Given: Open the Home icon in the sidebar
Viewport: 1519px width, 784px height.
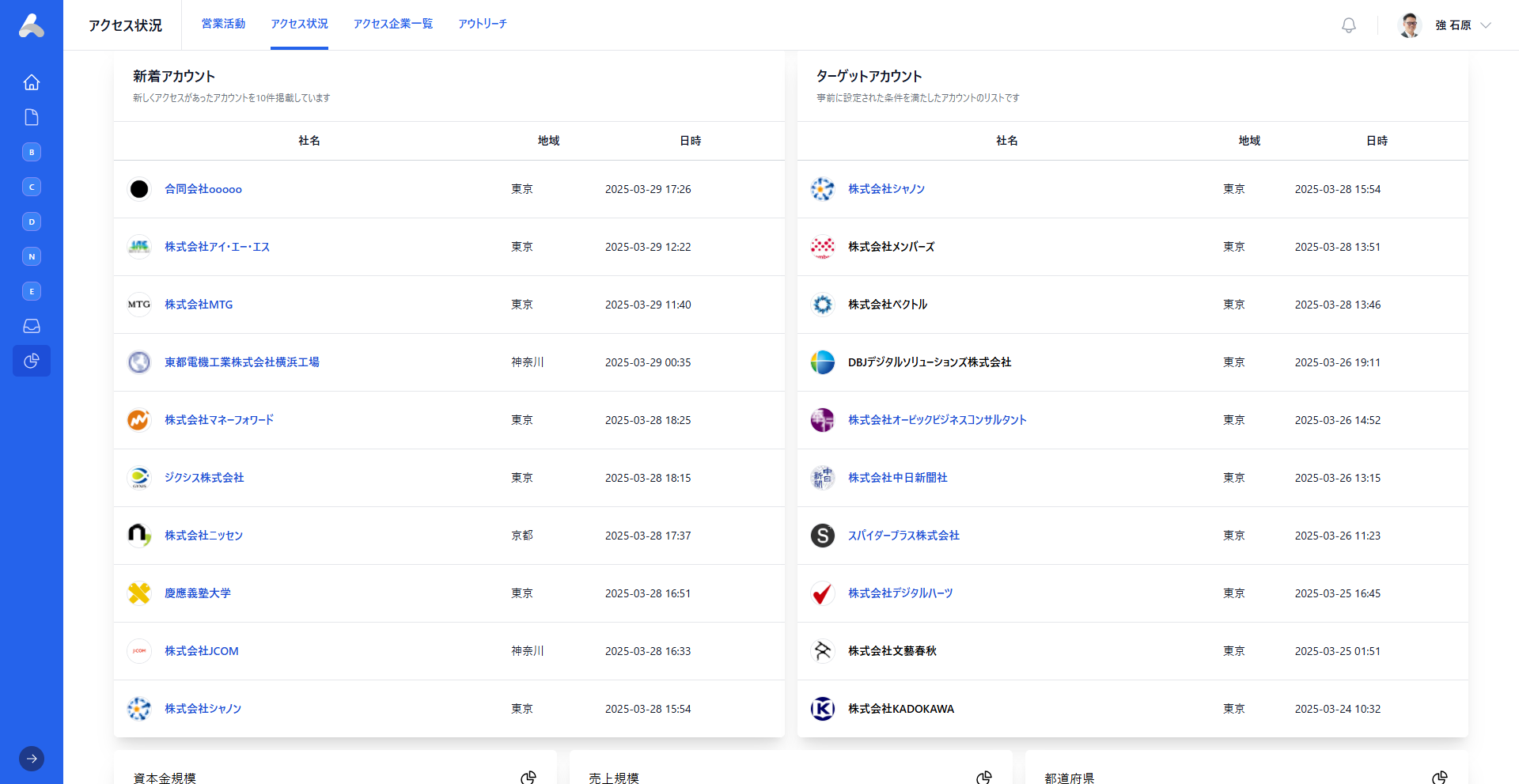Looking at the screenshot, I should [31, 82].
